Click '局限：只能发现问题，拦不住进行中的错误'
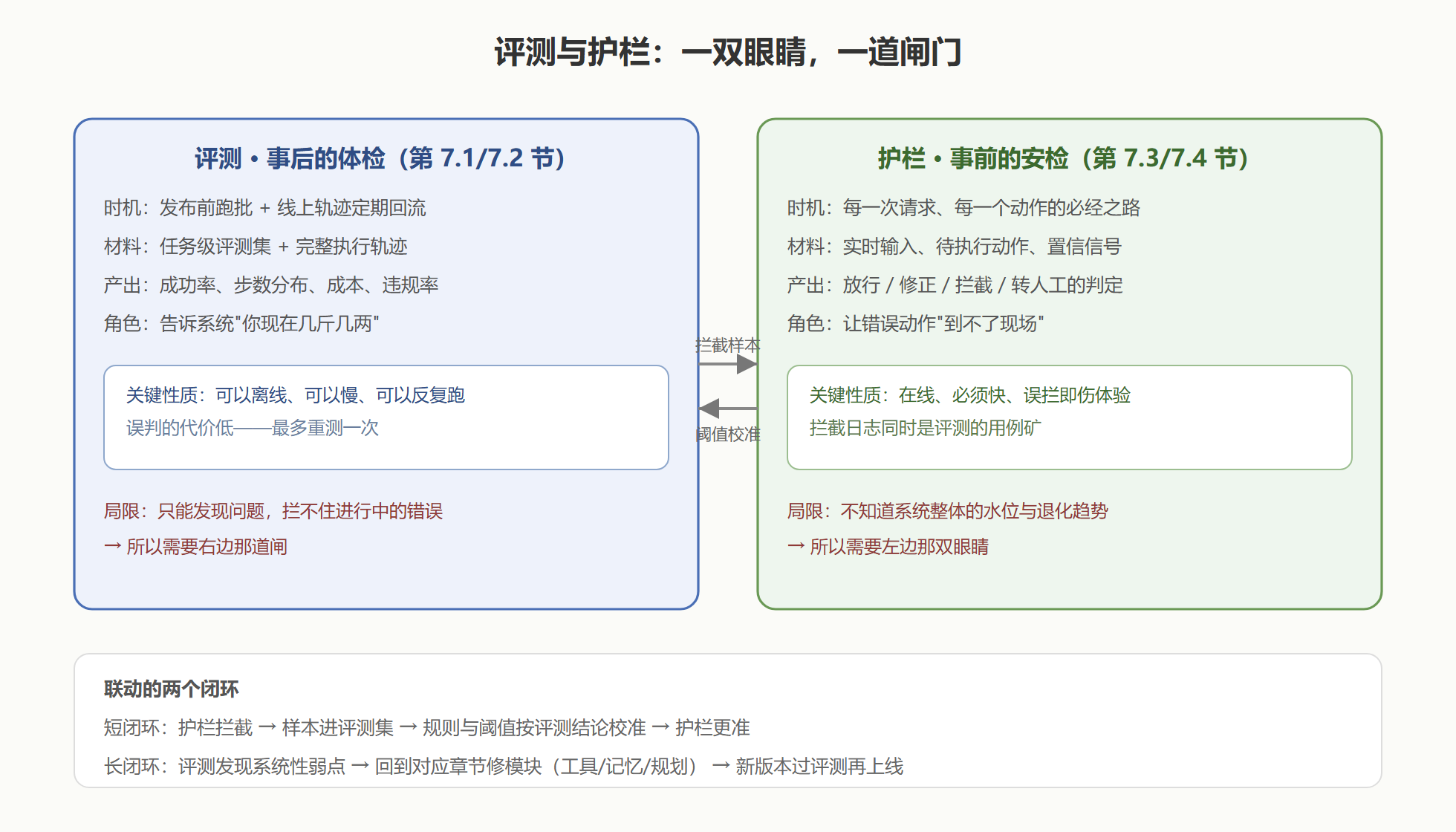1456x832 pixels. [273, 511]
